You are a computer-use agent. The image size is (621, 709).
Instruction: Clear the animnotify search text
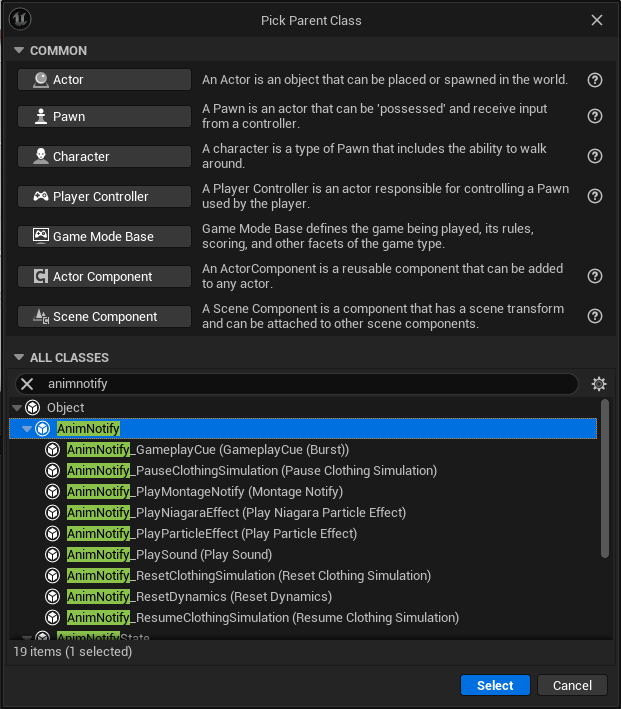pyautogui.click(x=27, y=384)
